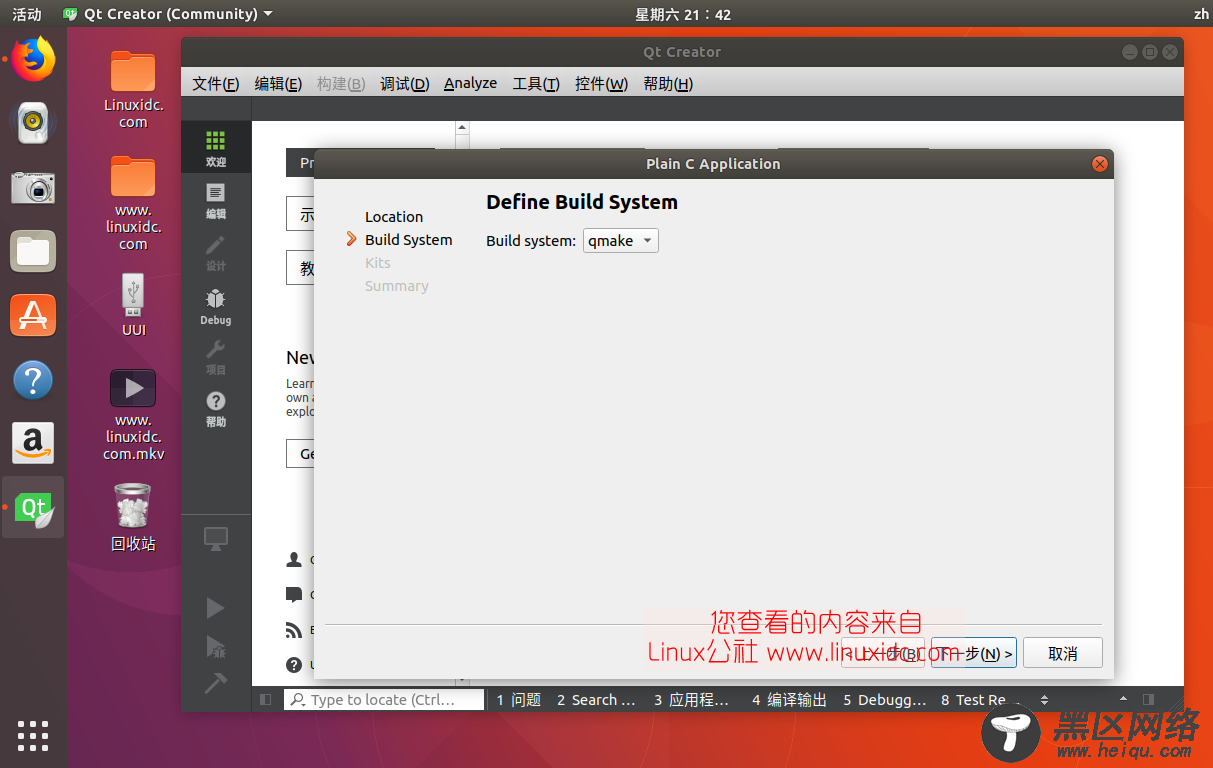Image resolution: width=1213 pixels, height=768 pixels.
Task: Click the green Run arrow icon
Action: [x=215, y=608]
